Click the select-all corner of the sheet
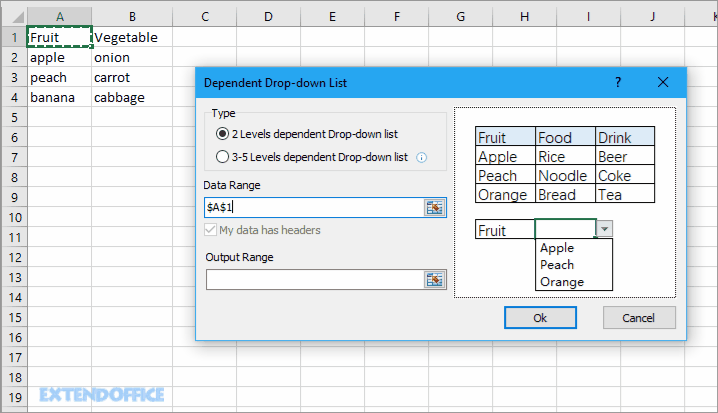The image size is (718, 413). [x=13, y=17]
